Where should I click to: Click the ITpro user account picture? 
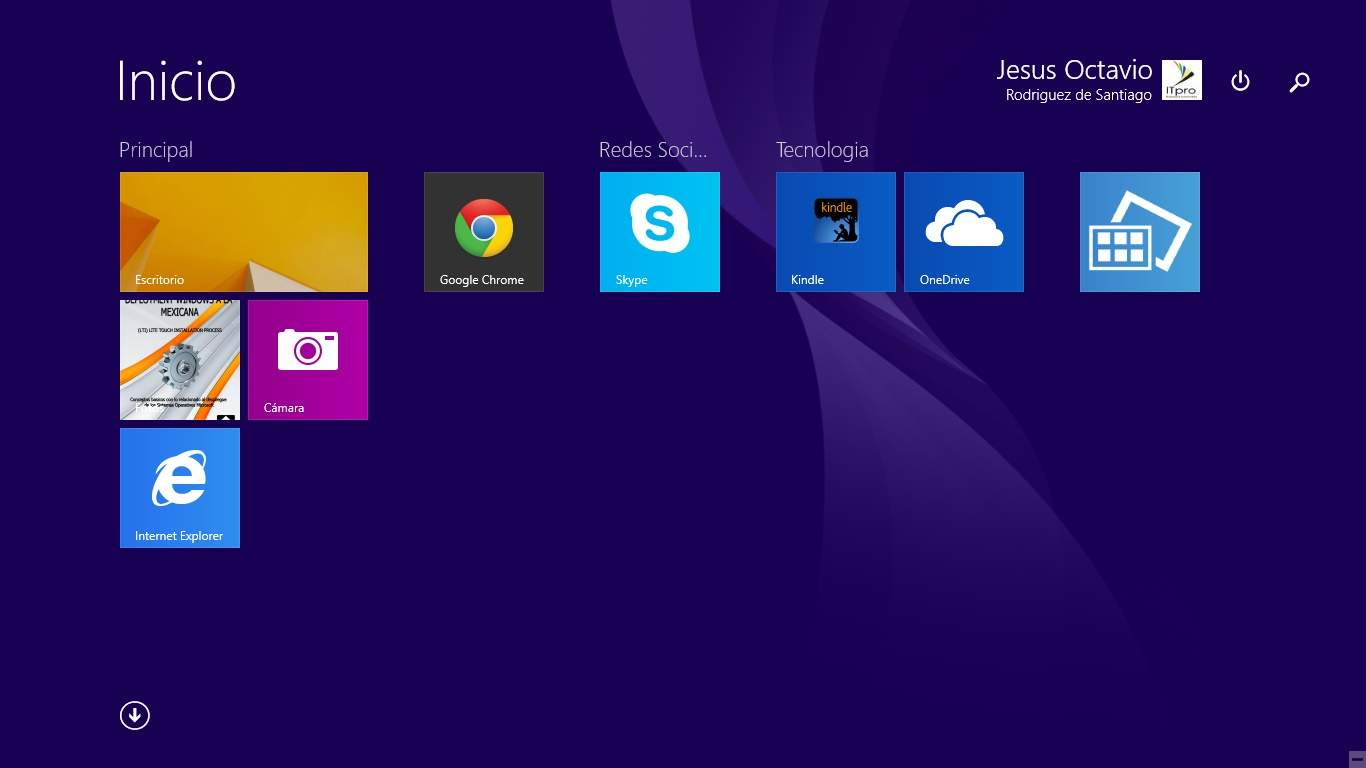coord(1182,80)
